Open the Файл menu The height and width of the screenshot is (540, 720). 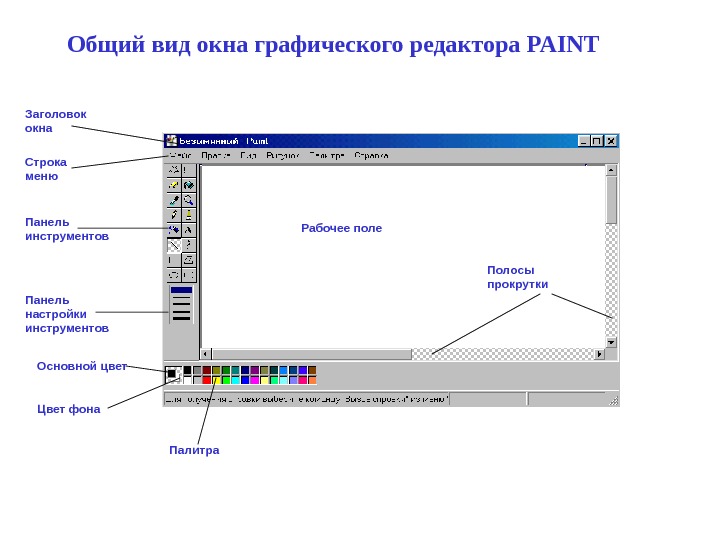pyautogui.click(x=180, y=155)
